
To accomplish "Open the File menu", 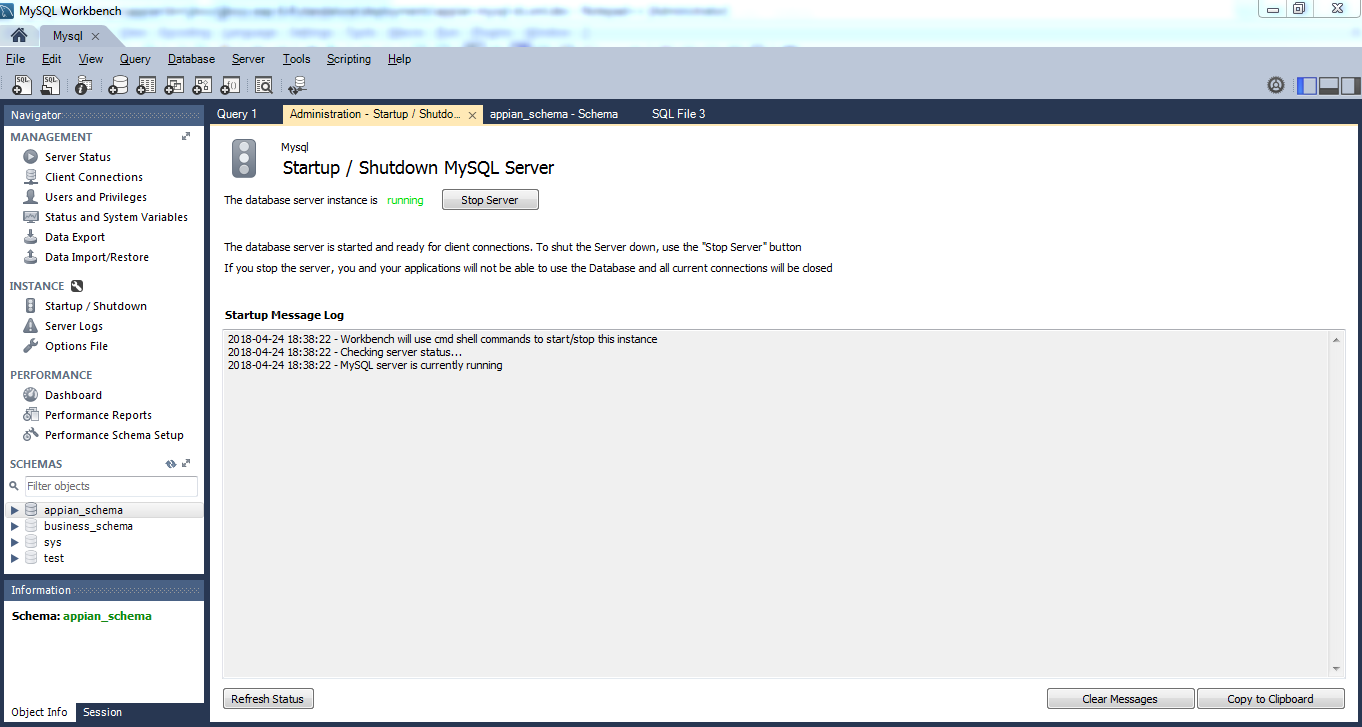I will 15,59.
